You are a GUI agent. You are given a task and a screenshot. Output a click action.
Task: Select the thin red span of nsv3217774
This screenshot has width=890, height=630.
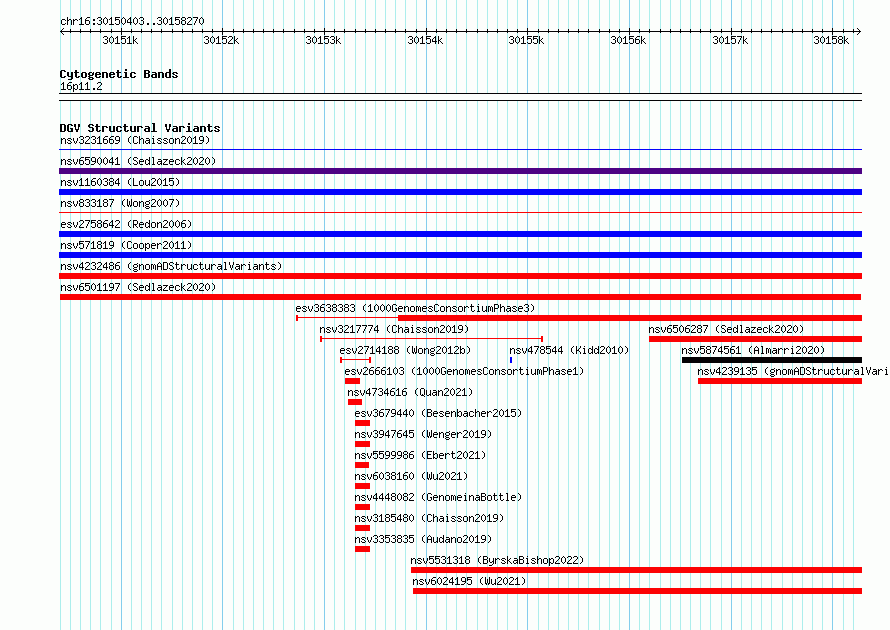(x=431, y=339)
